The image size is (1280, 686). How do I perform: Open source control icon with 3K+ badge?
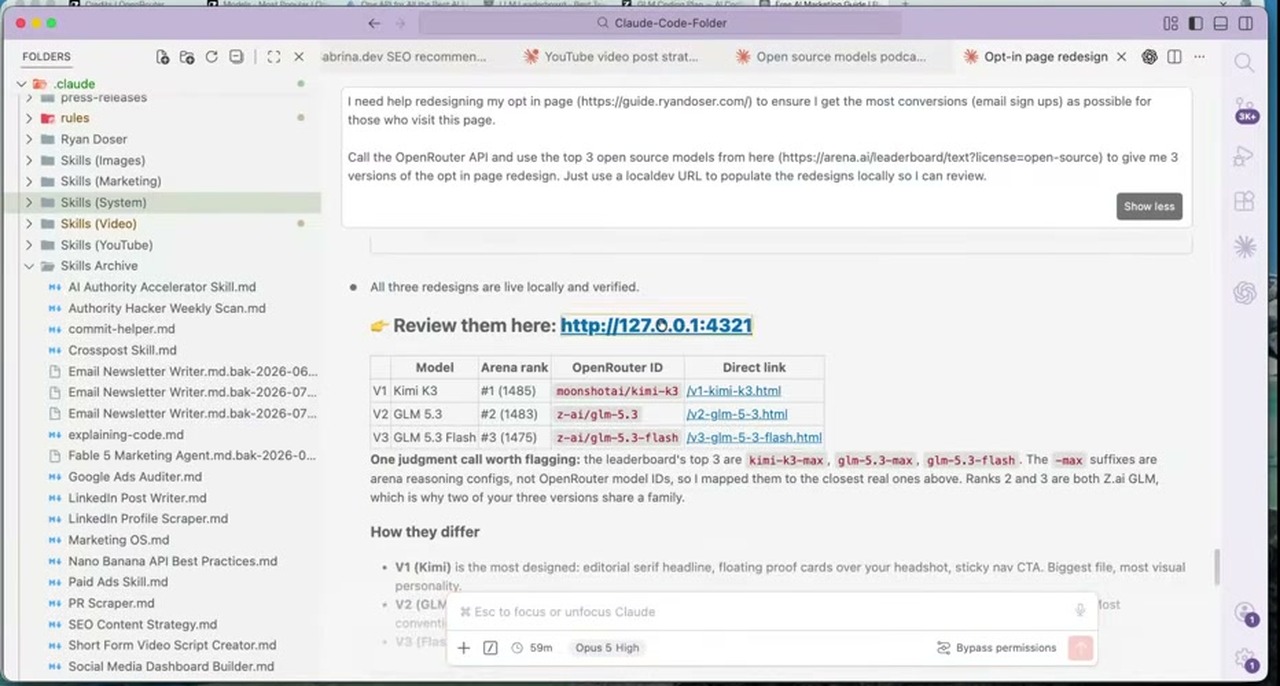coord(1245,109)
